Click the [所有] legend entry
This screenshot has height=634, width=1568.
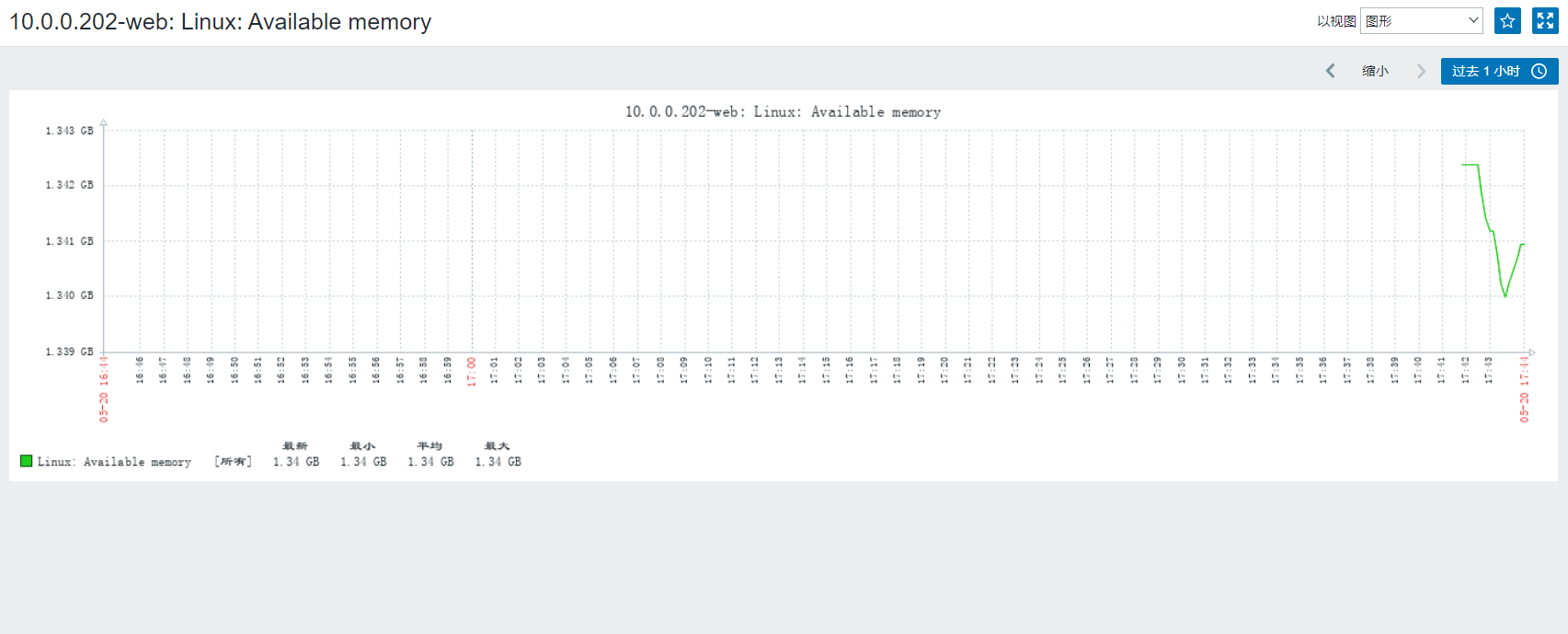click(233, 462)
